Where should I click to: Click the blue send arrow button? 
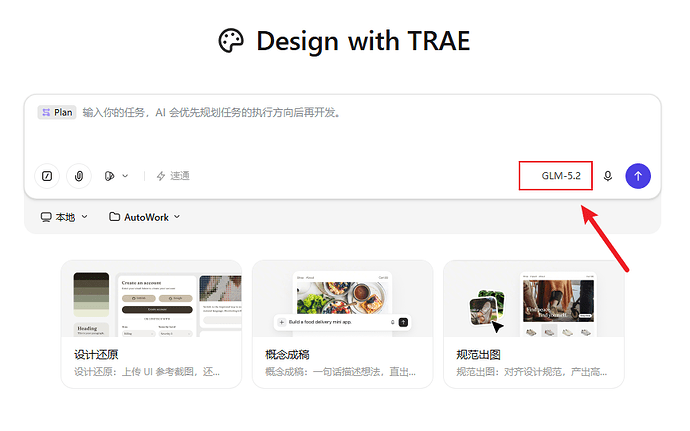coord(638,176)
